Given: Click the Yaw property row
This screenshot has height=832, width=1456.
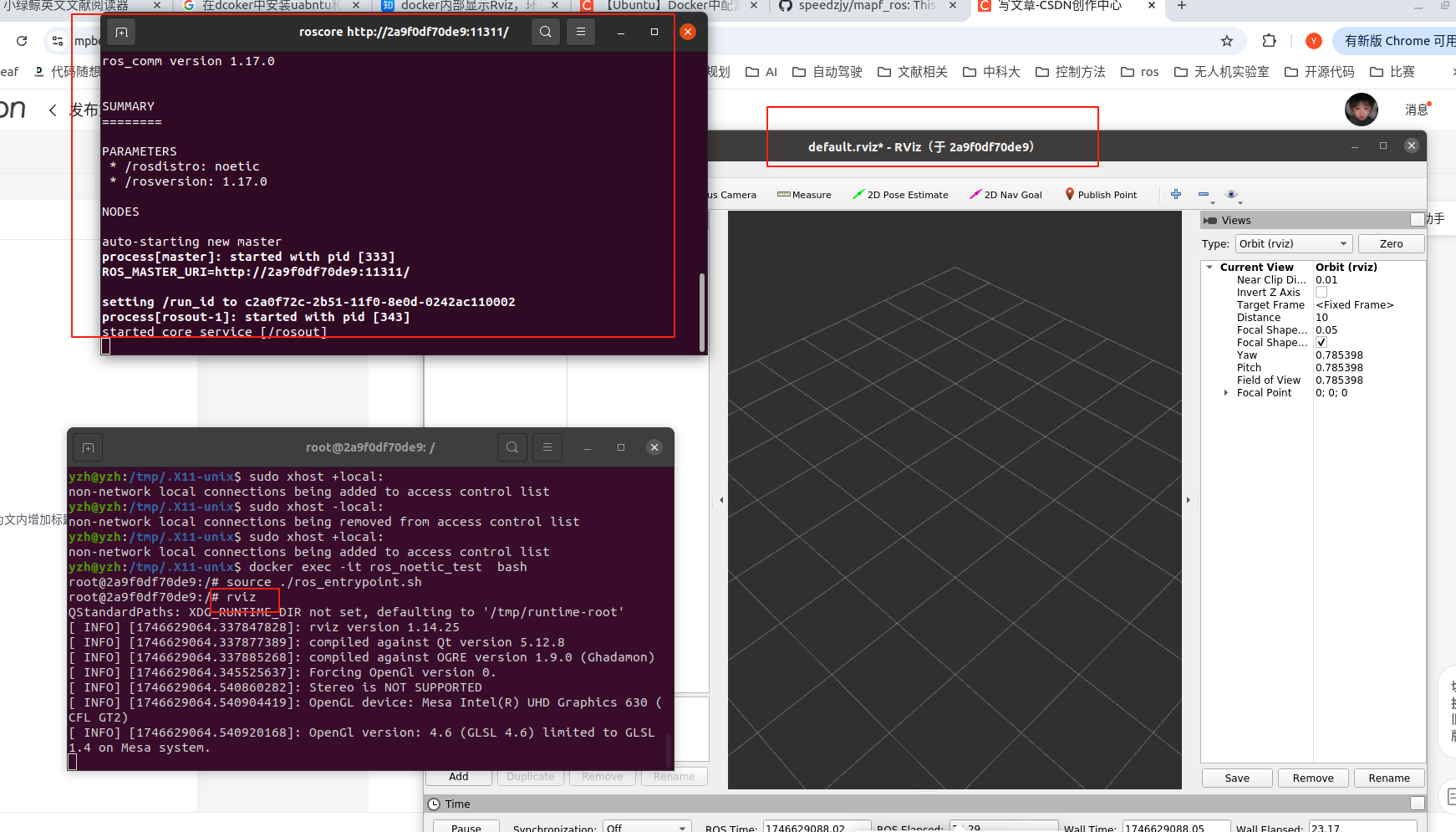Looking at the screenshot, I should 1313,355.
